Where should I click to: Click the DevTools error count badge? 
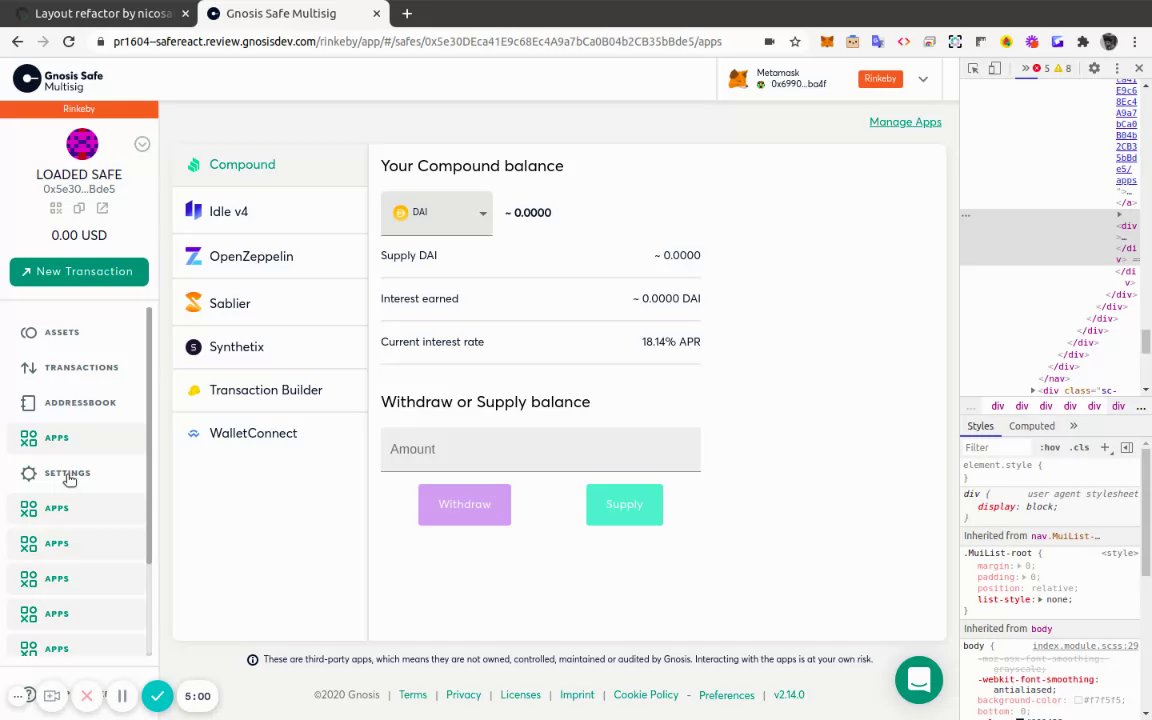(x=1041, y=68)
